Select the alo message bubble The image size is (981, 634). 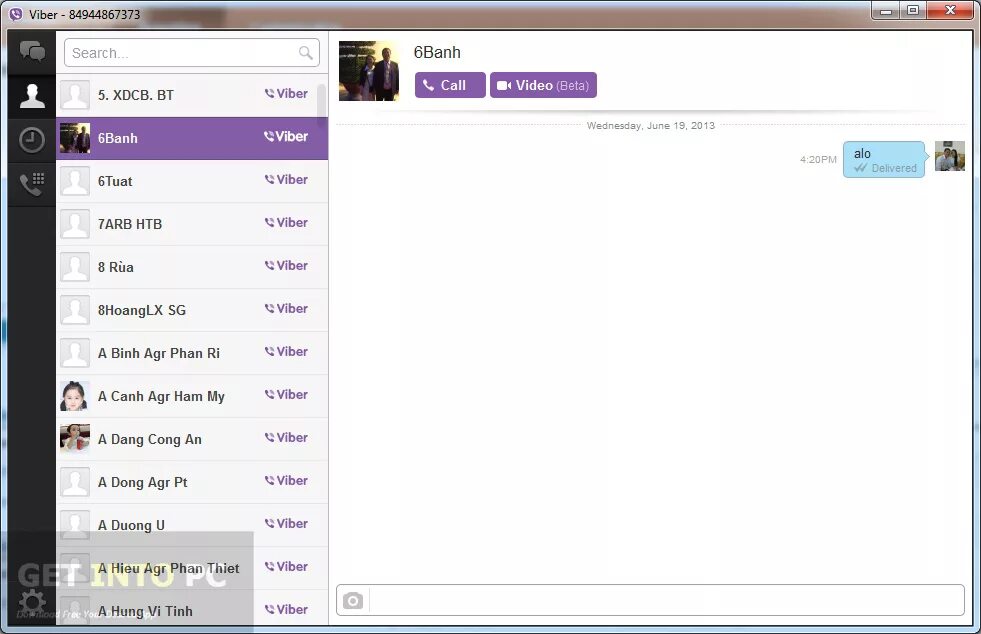pyautogui.click(x=884, y=160)
